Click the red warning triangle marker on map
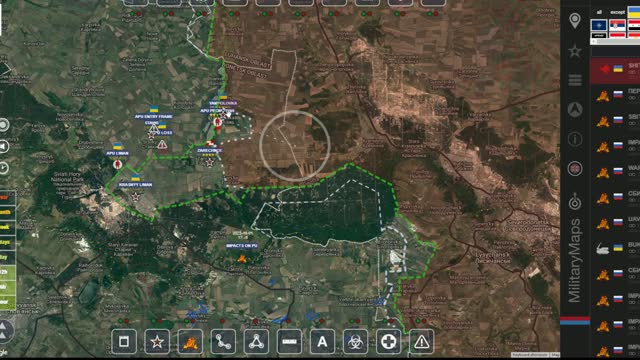Screen dimensions: 640x360 tap(162, 144)
